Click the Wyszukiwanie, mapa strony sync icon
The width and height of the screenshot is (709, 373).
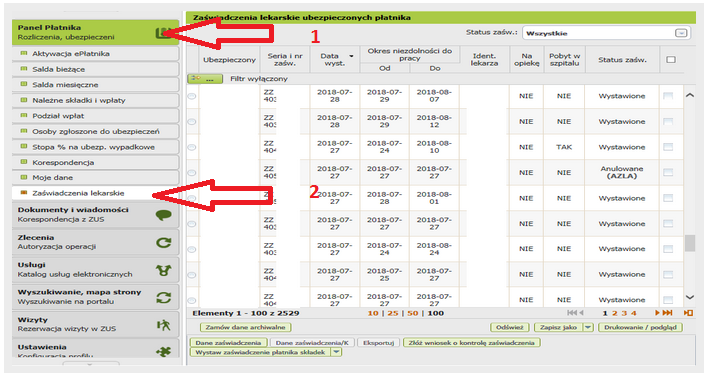(x=164, y=297)
